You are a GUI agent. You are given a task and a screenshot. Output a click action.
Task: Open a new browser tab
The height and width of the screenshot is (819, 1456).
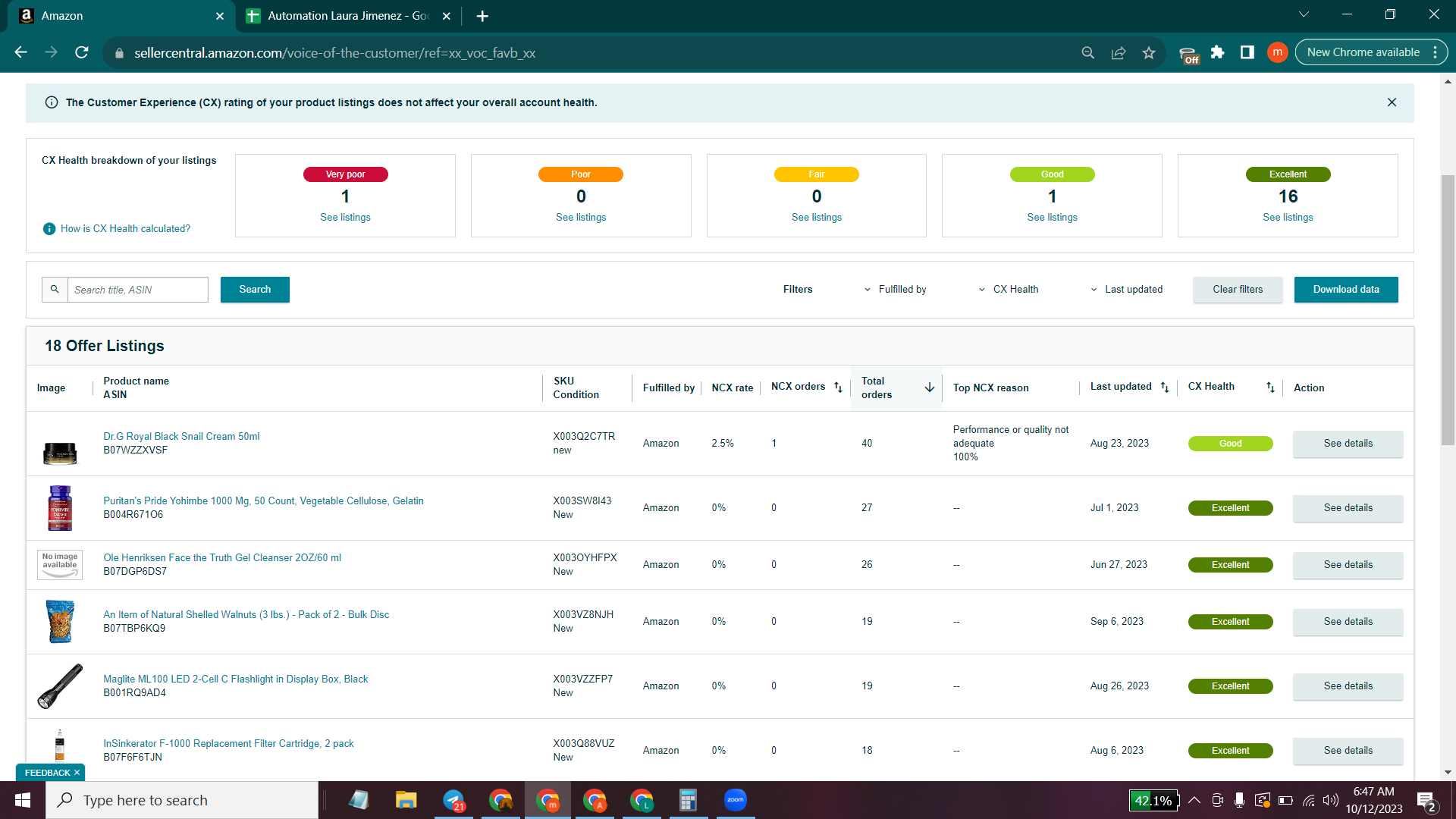[482, 16]
